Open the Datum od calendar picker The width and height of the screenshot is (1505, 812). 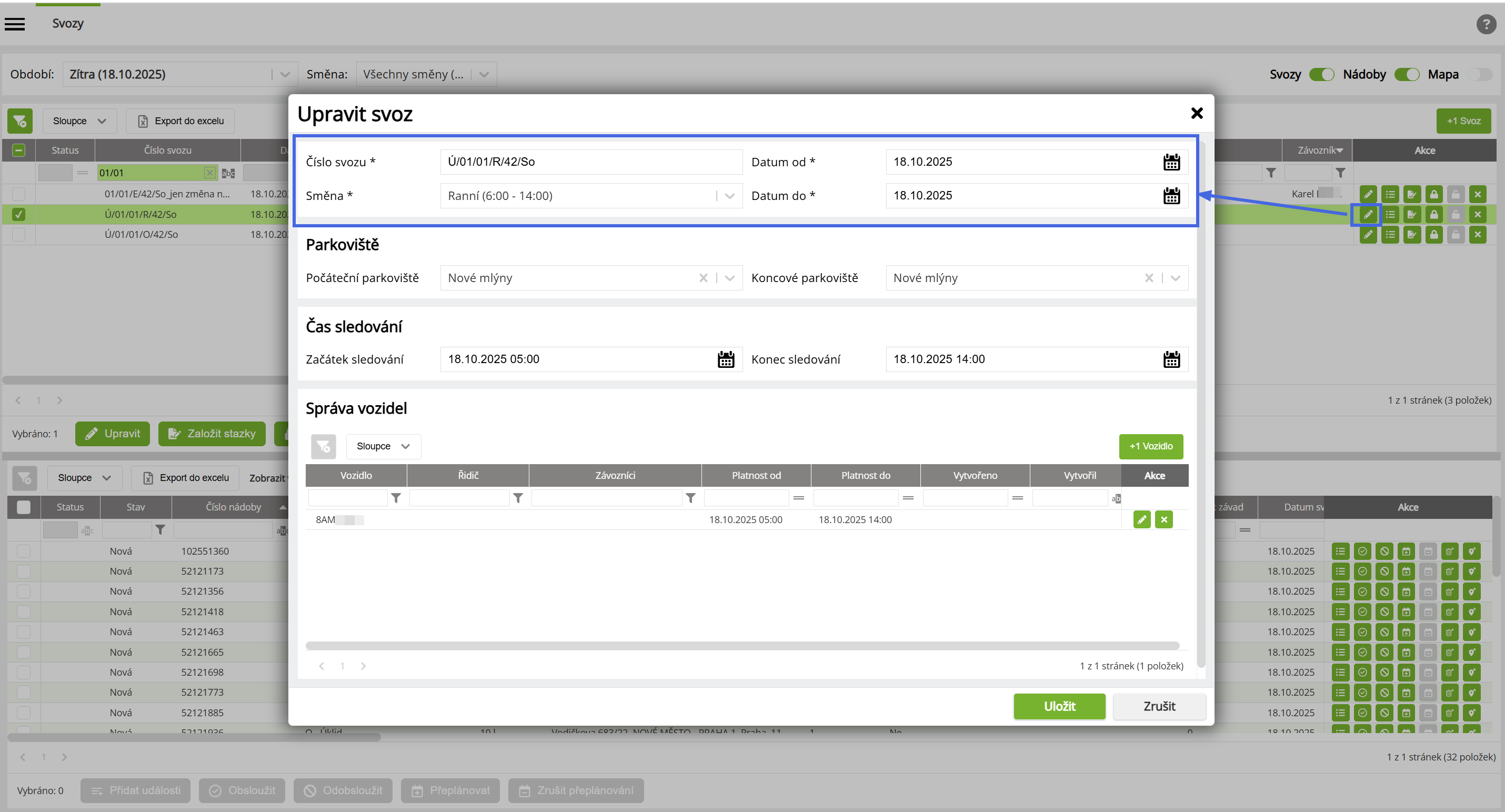point(1171,162)
